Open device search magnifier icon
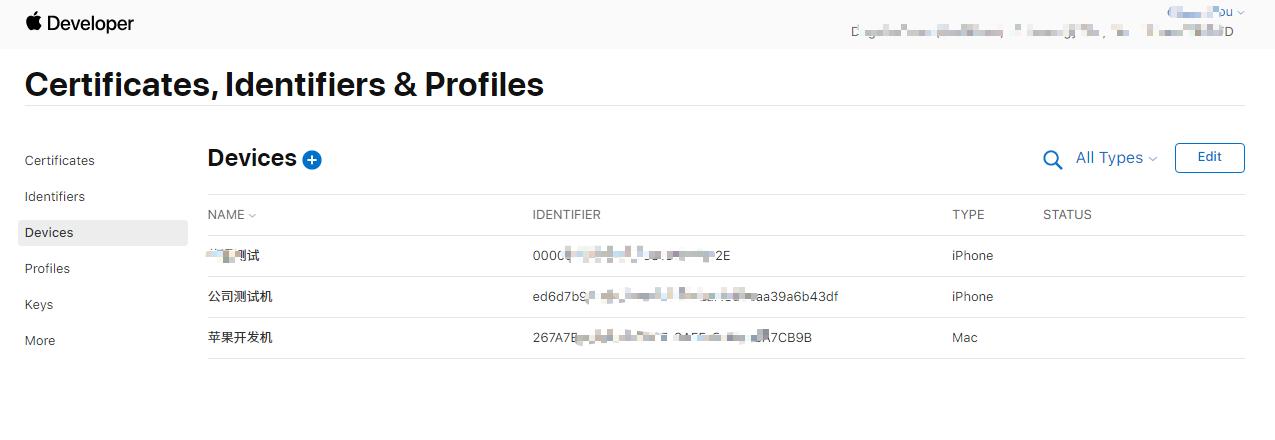The height and width of the screenshot is (440, 1275). 1052,160
